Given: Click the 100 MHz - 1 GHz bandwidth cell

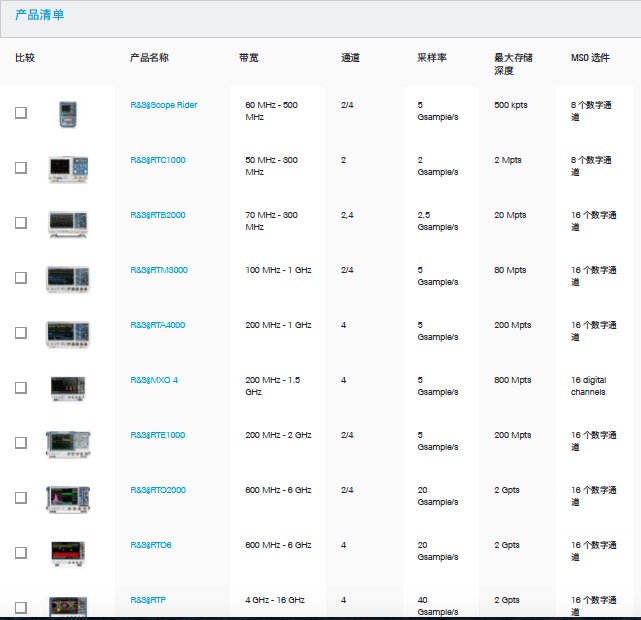Looking at the screenshot, I should [278, 270].
